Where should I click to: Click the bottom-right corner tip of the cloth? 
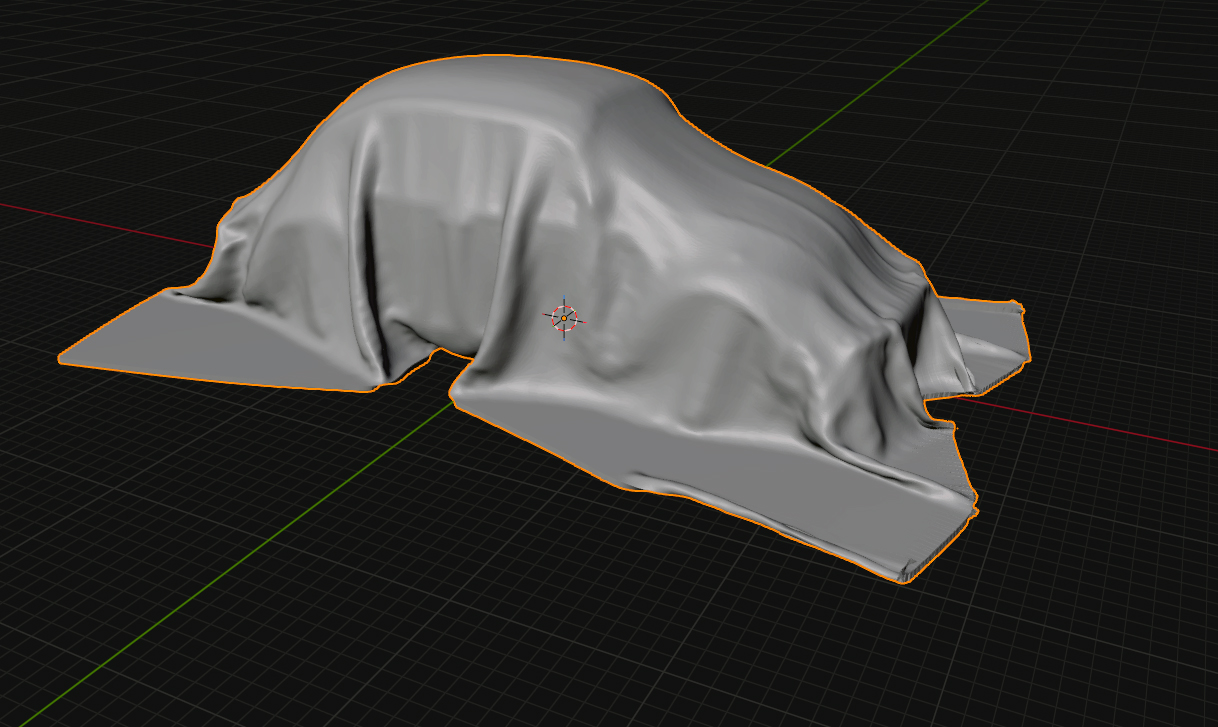905,580
